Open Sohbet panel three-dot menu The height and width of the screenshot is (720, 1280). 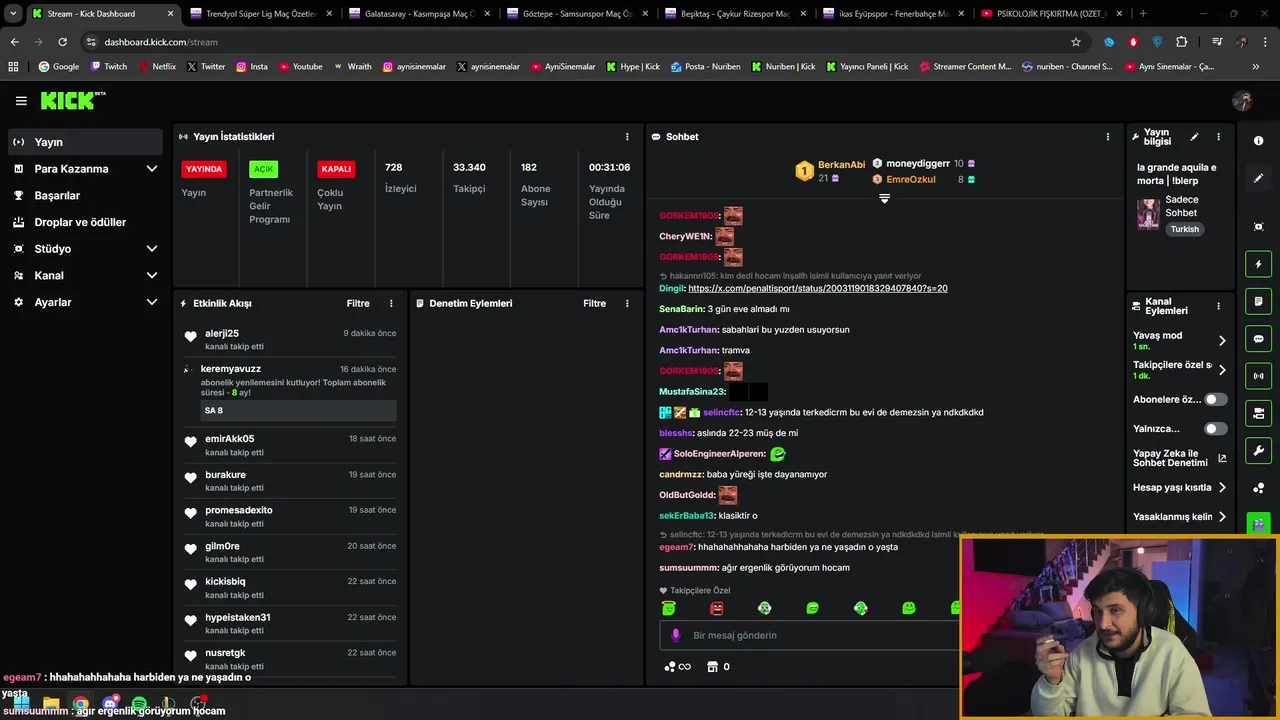[x=1107, y=137]
